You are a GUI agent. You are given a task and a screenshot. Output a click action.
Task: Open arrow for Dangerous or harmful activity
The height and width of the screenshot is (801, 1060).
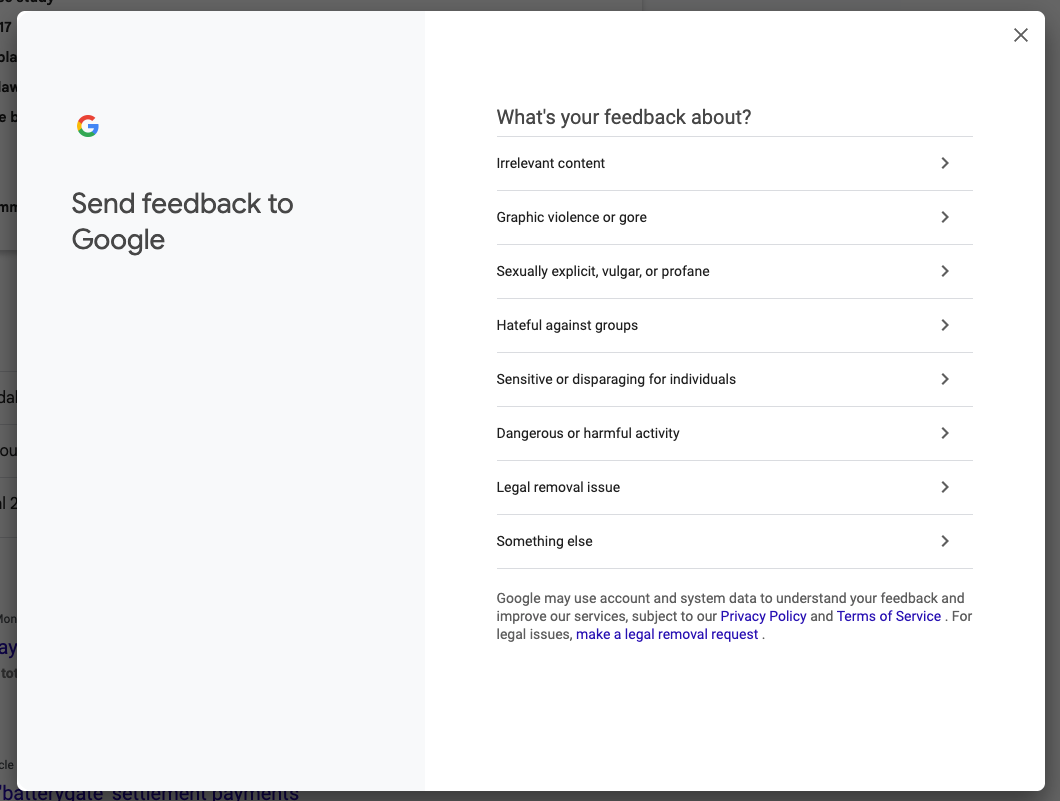[944, 433]
